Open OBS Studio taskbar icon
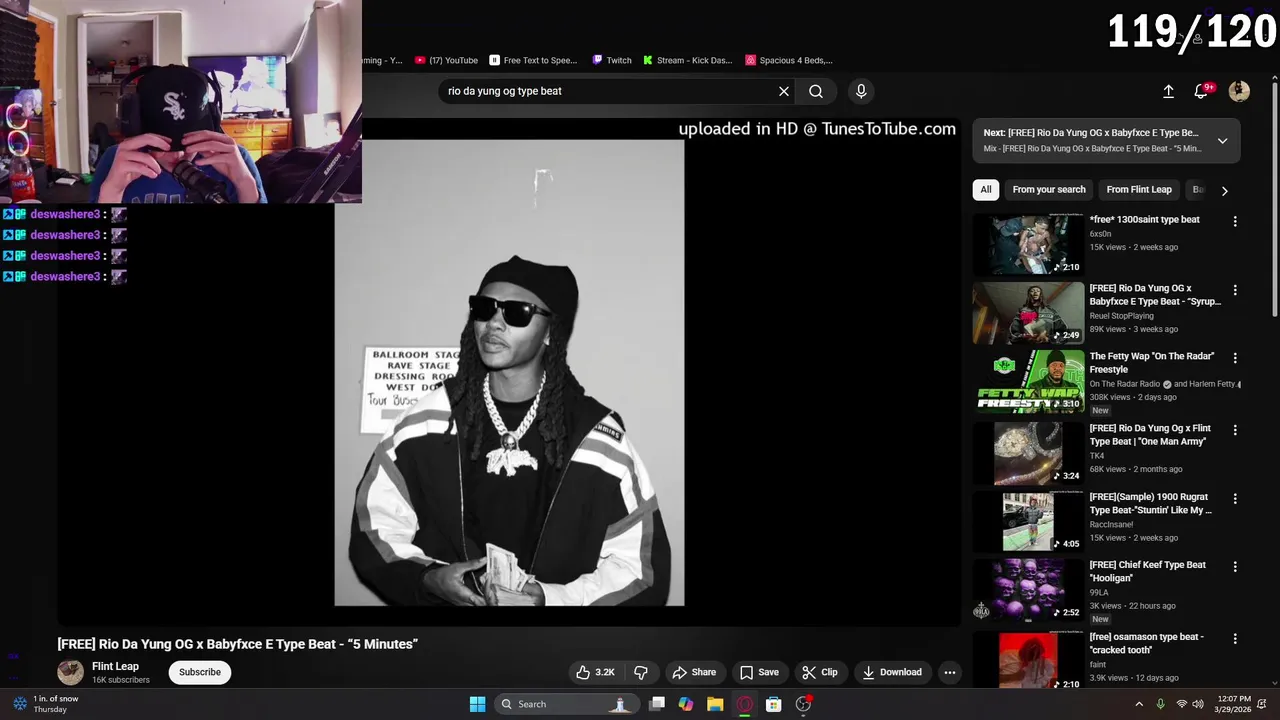Image resolution: width=1280 pixels, height=720 pixels. (x=803, y=704)
